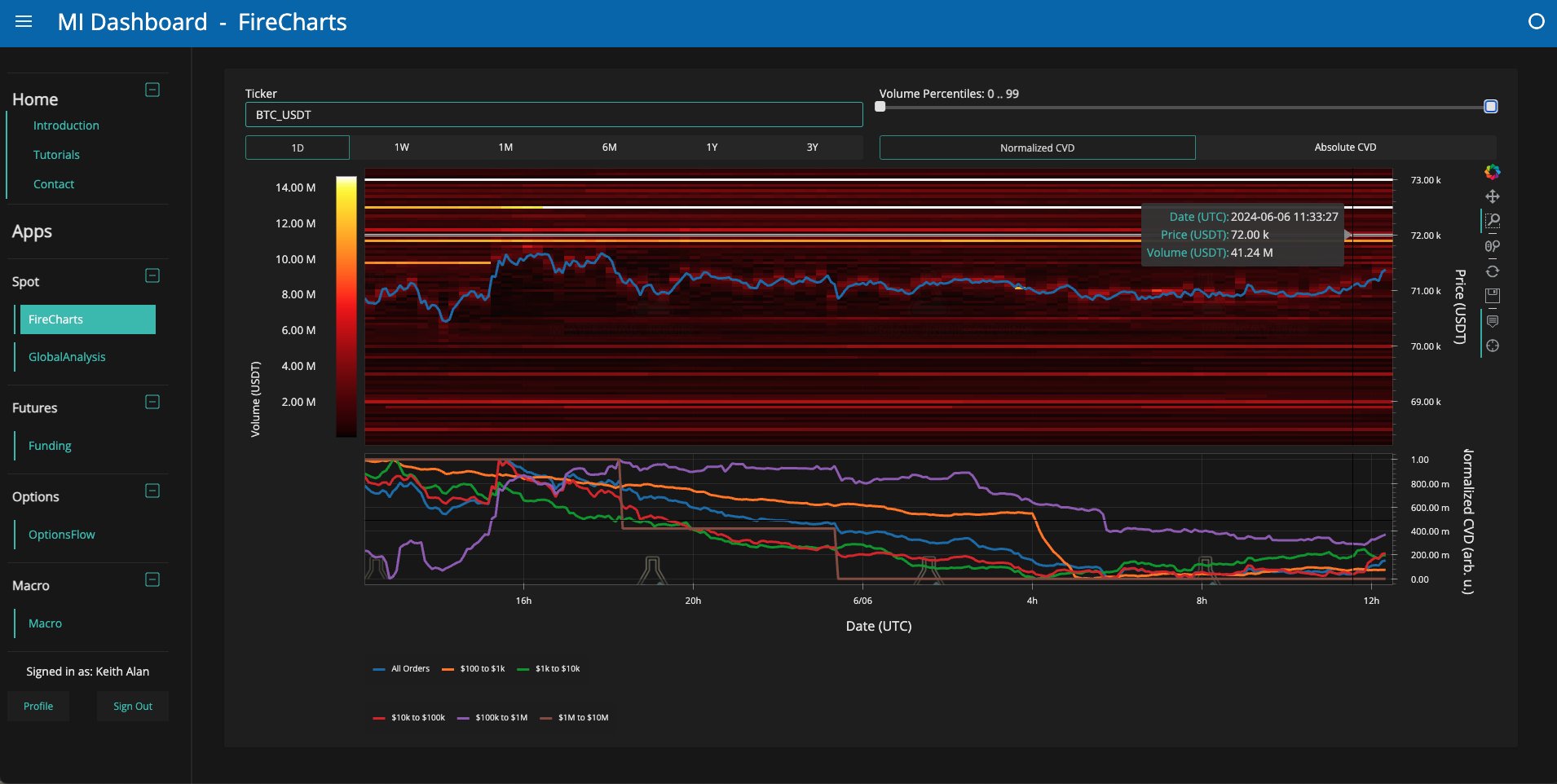Toggle the Crosshair tool
1557x784 pixels.
click(x=1492, y=346)
